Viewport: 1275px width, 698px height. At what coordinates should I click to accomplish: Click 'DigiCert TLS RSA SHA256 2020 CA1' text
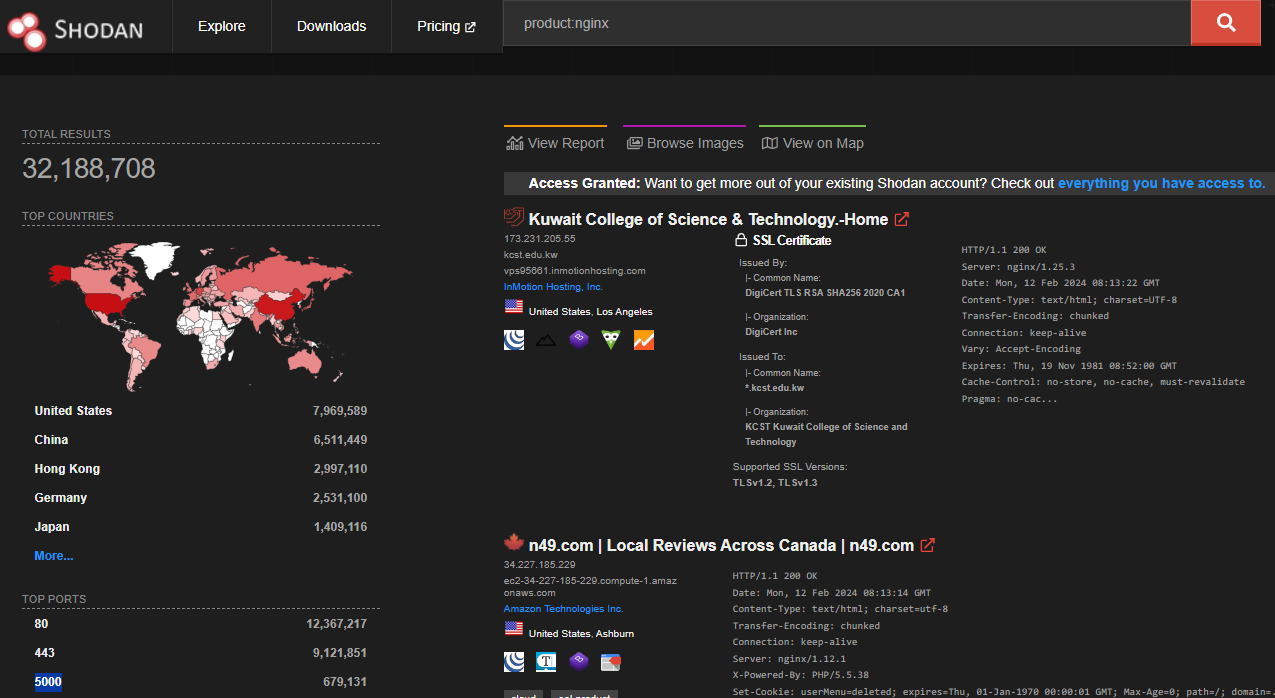tap(825, 293)
